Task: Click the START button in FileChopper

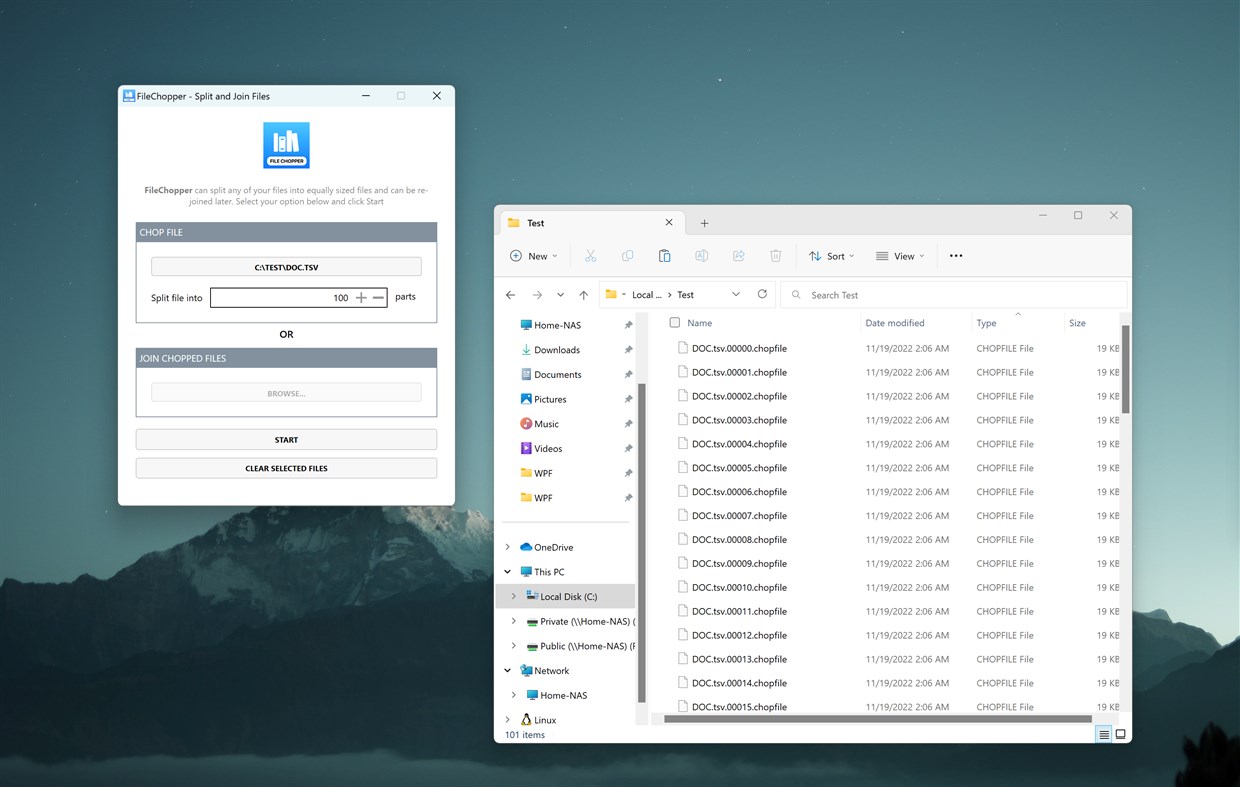Action: point(286,439)
